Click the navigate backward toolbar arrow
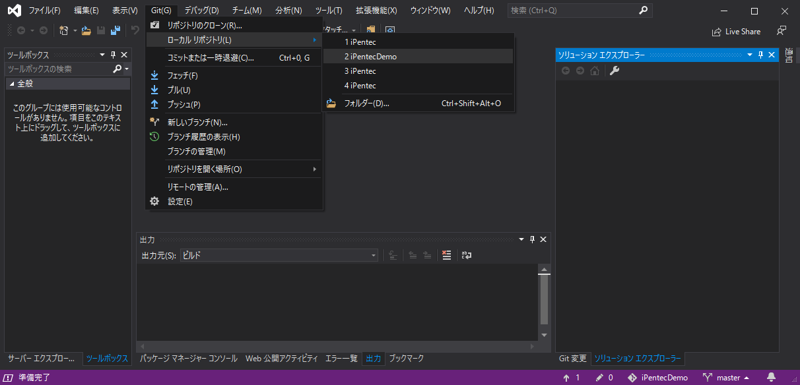The width and height of the screenshot is (800, 385). click(21, 31)
